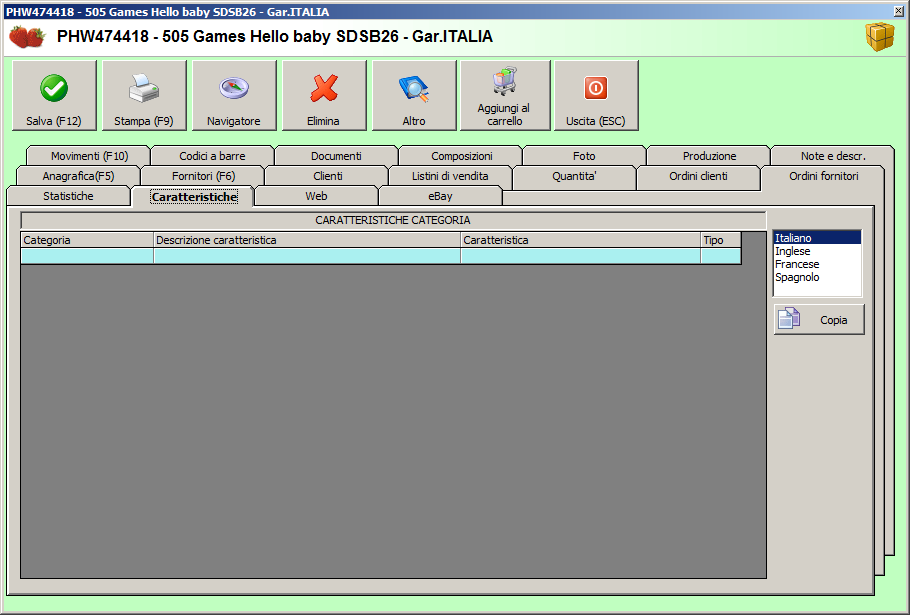Exit using the Uscita (ESC) button
The width and height of the screenshot is (910, 615).
pyautogui.click(x=596, y=95)
